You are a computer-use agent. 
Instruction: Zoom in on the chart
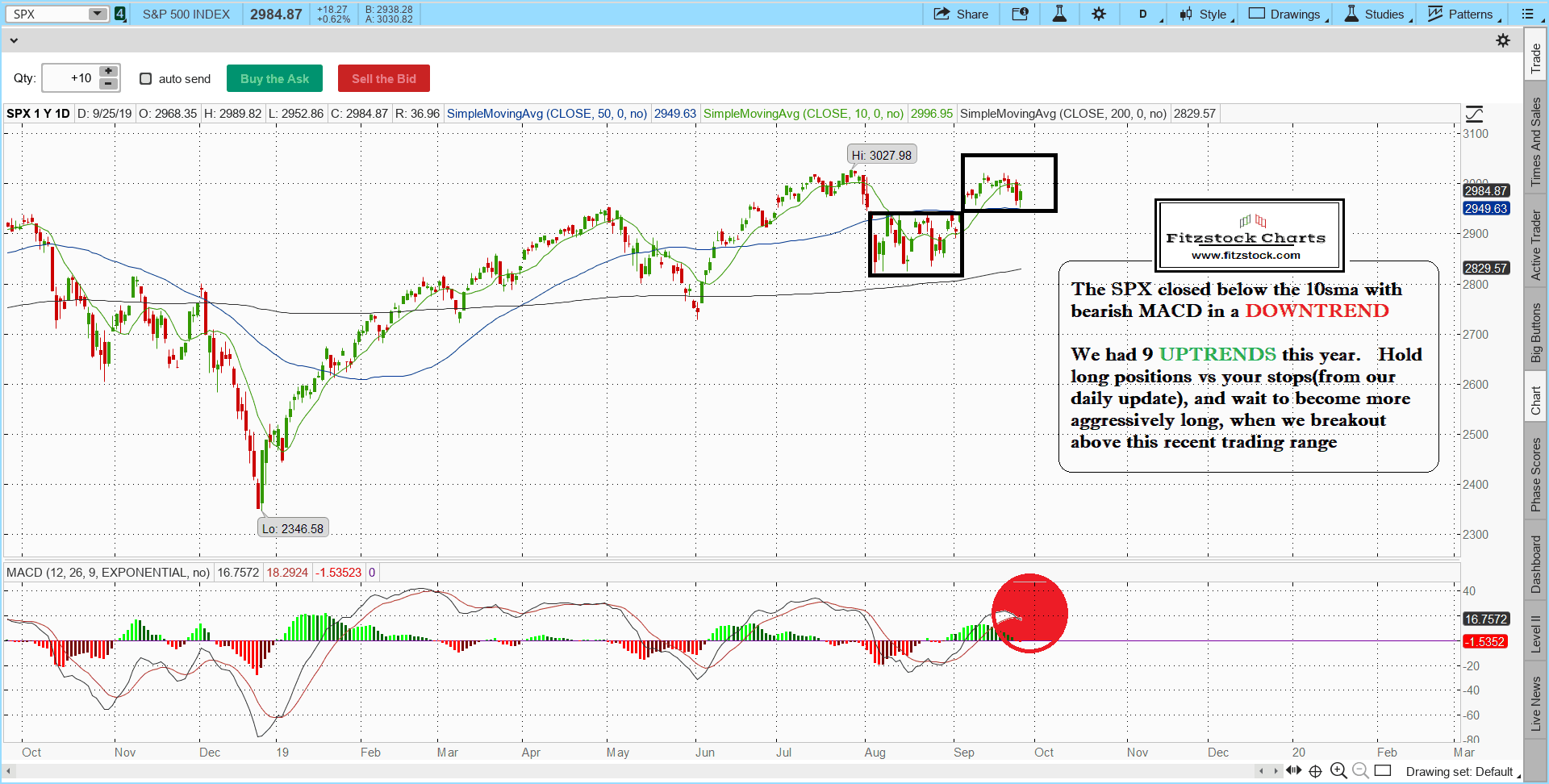[x=1338, y=771]
